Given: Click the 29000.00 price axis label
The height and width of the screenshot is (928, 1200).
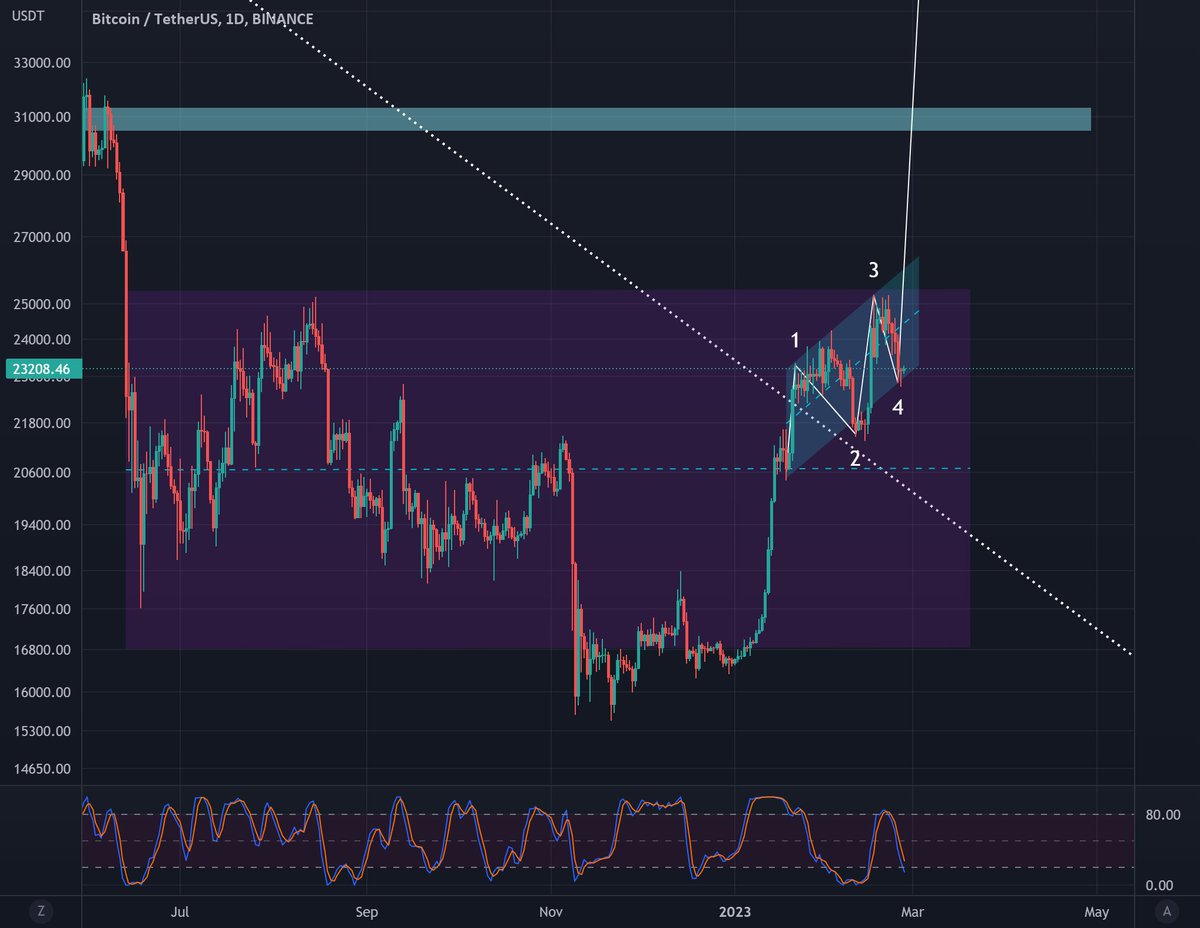Looking at the screenshot, I should (43, 175).
